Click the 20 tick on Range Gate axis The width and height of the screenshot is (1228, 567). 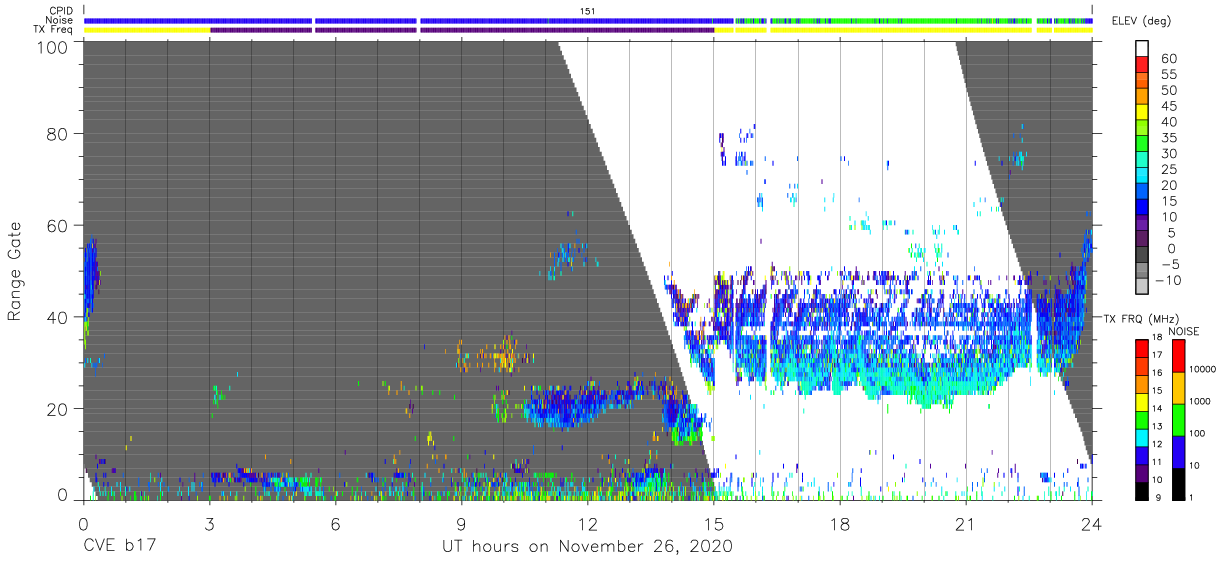(59, 408)
